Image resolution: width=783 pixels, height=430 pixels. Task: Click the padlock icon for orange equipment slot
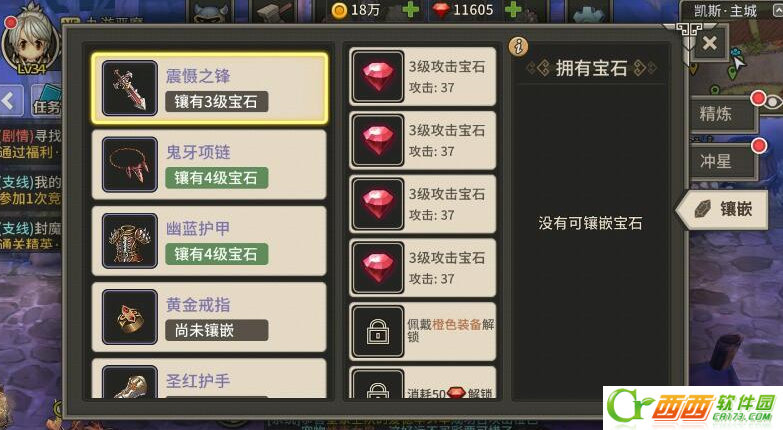tap(378, 331)
